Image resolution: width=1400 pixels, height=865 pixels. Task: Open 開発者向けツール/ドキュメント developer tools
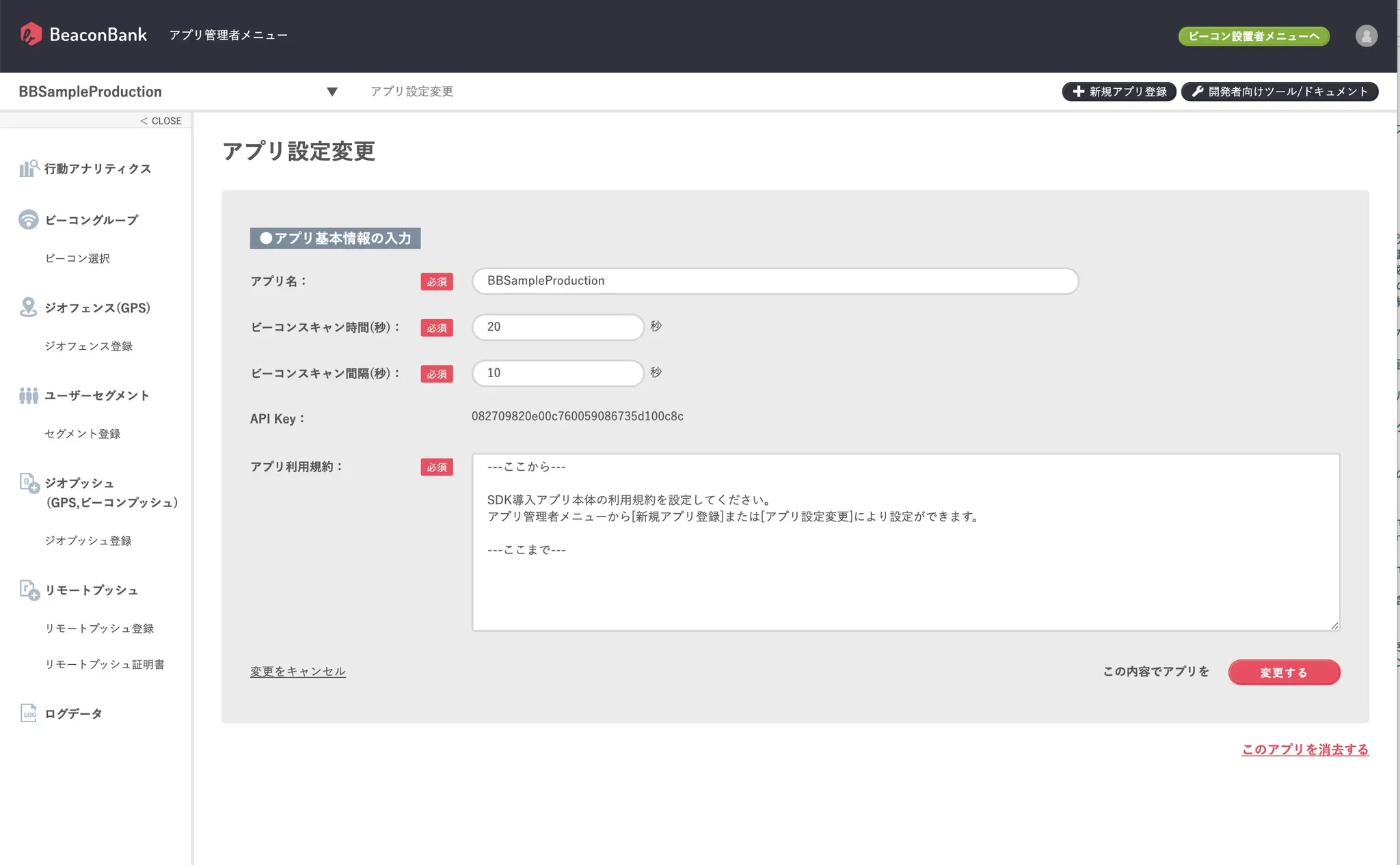pyautogui.click(x=1279, y=91)
